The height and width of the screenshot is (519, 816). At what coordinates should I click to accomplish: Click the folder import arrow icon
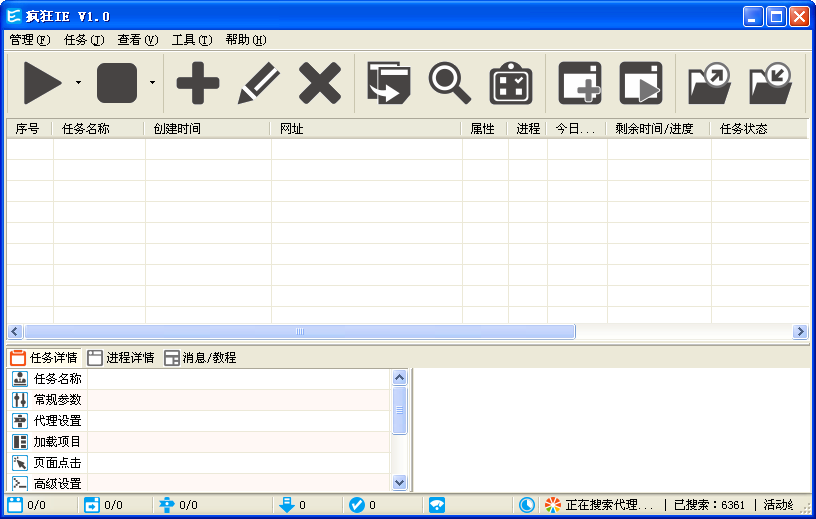point(770,83)
